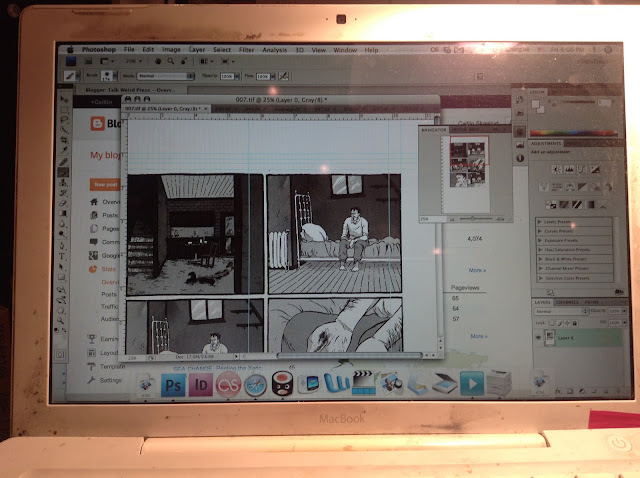Select the Zoom tool in the toolbox
This screenshot has height=478, width=640.
(x=61, y=321)
